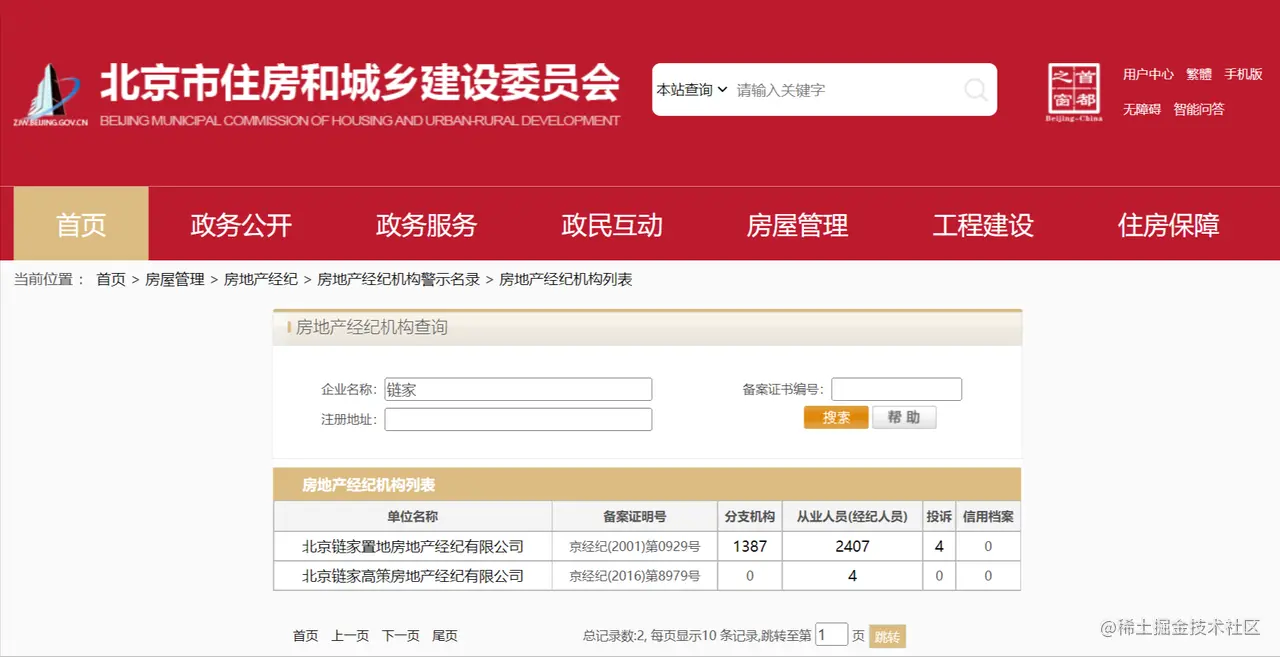
Task: Open staff count 4 for 链家高策
Action: pyautogui.click(x=852, y=576)
